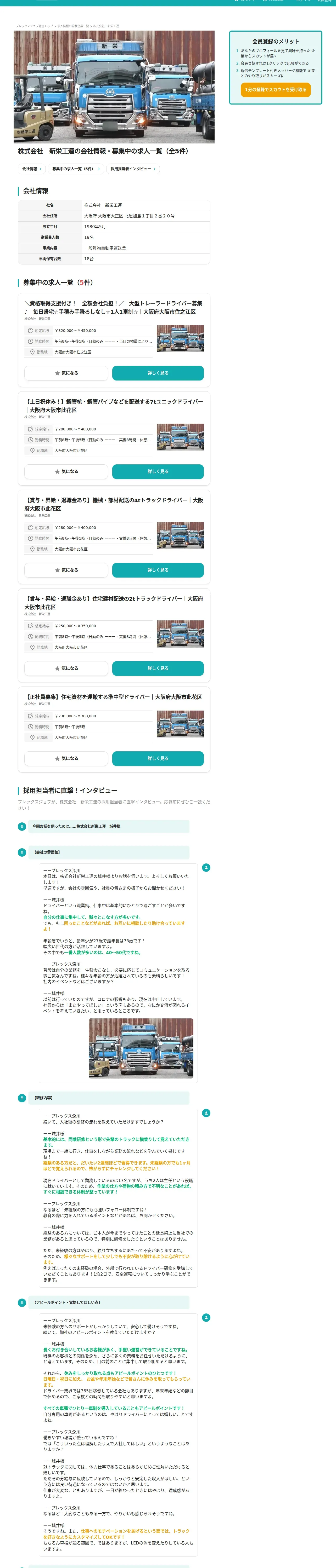Click clock icon in 7tユニック driver card
Image resolution: width=336 pixels, height=1568 pixels.
31,440
